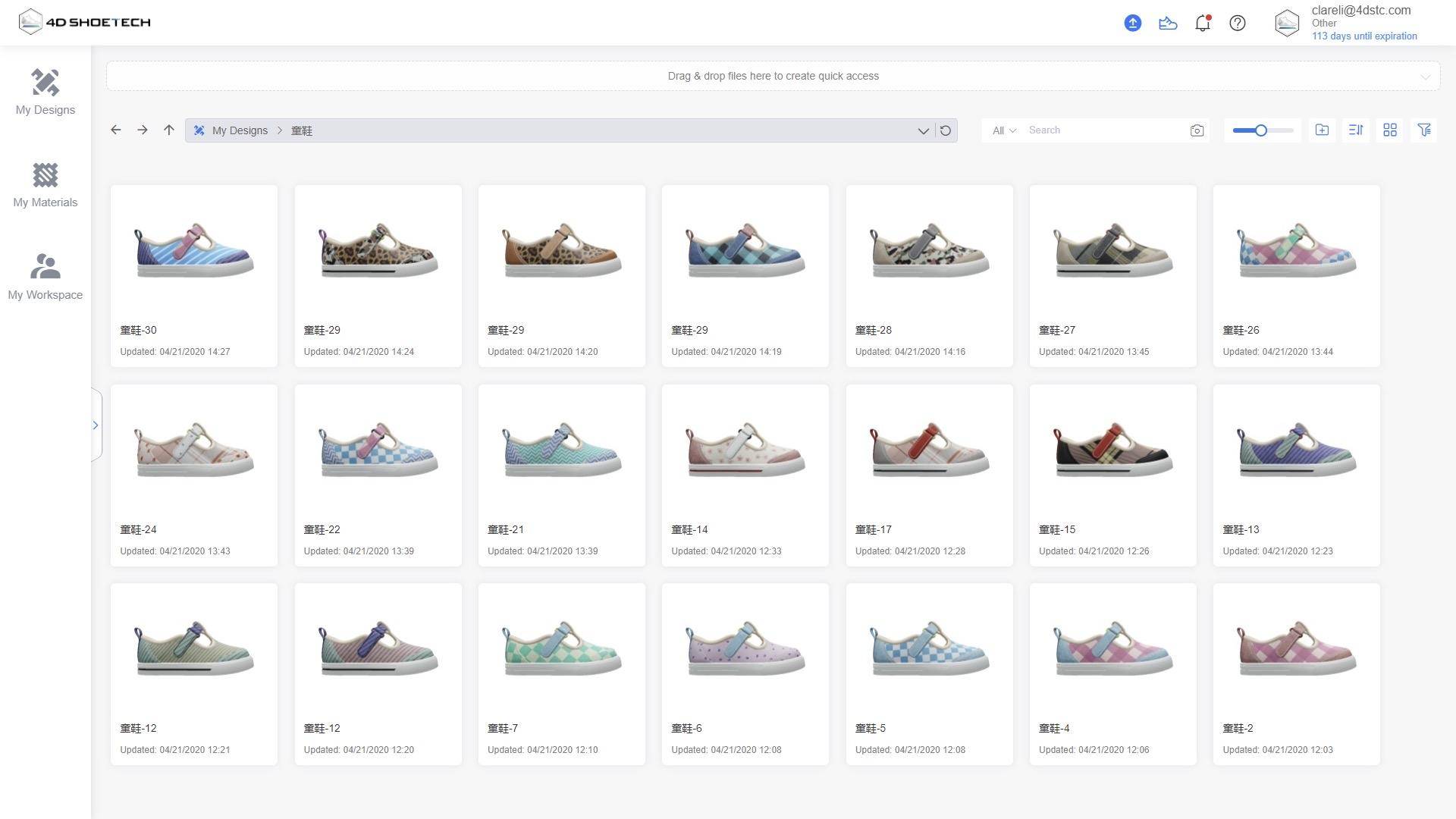Switch to the grid view layout icon

click(x=1390, y=130)
